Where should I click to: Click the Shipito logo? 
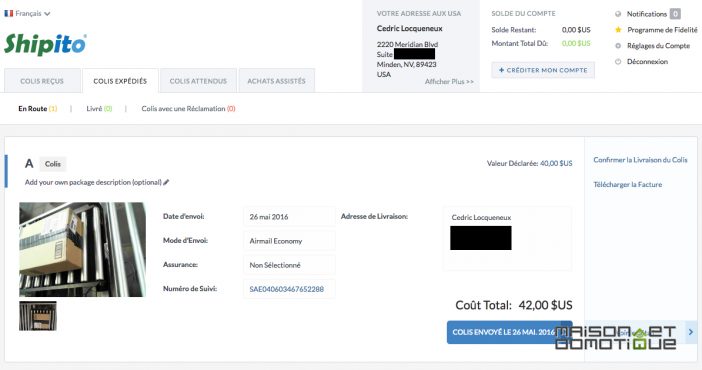(x=45, y=44)
